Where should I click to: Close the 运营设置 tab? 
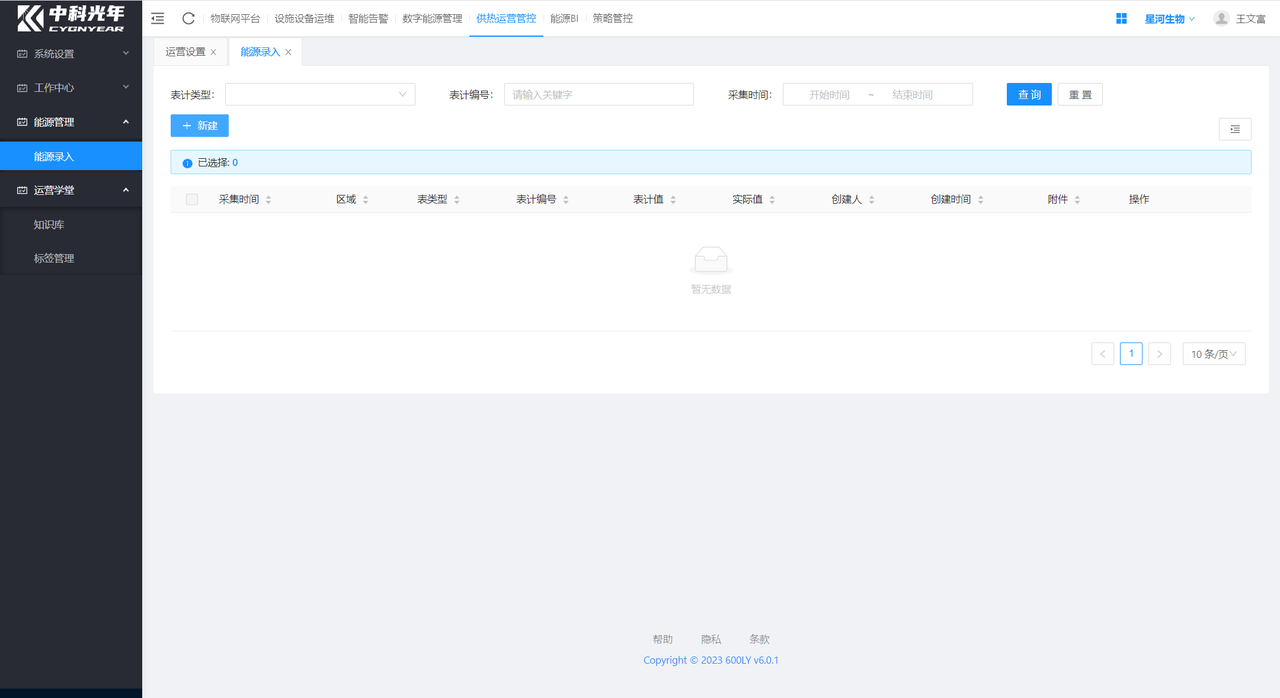click(213, 52)
